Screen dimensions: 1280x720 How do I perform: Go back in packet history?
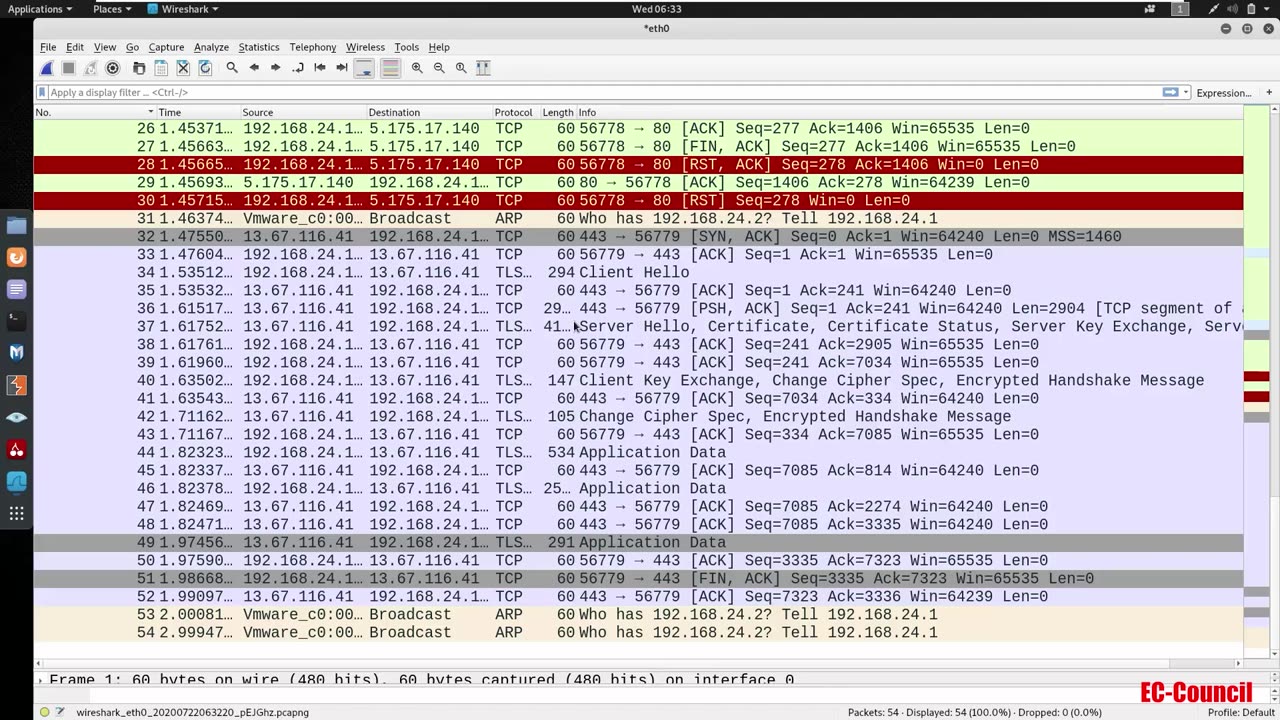254,68
